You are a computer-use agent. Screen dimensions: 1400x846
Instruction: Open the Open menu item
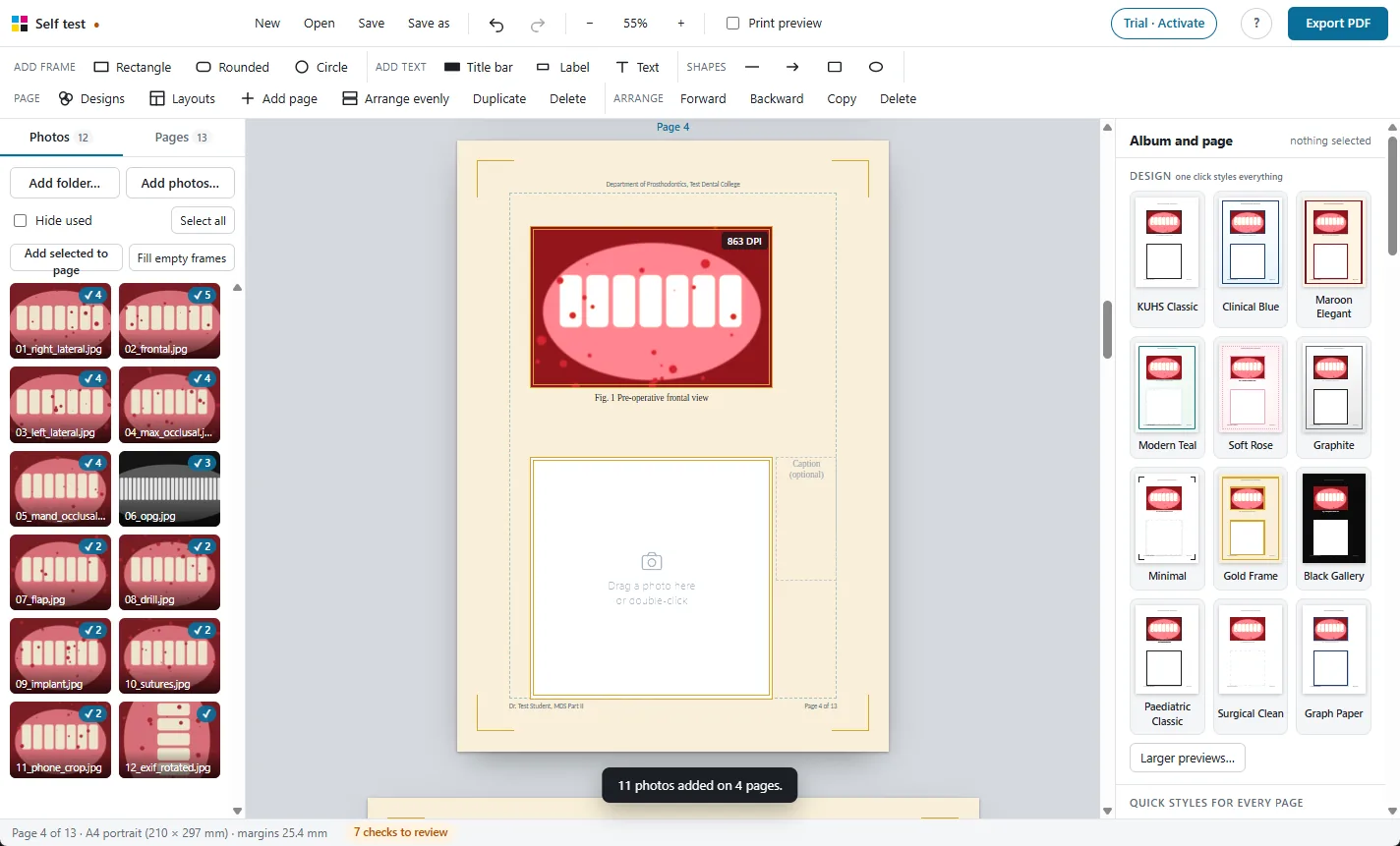point(320,24)
